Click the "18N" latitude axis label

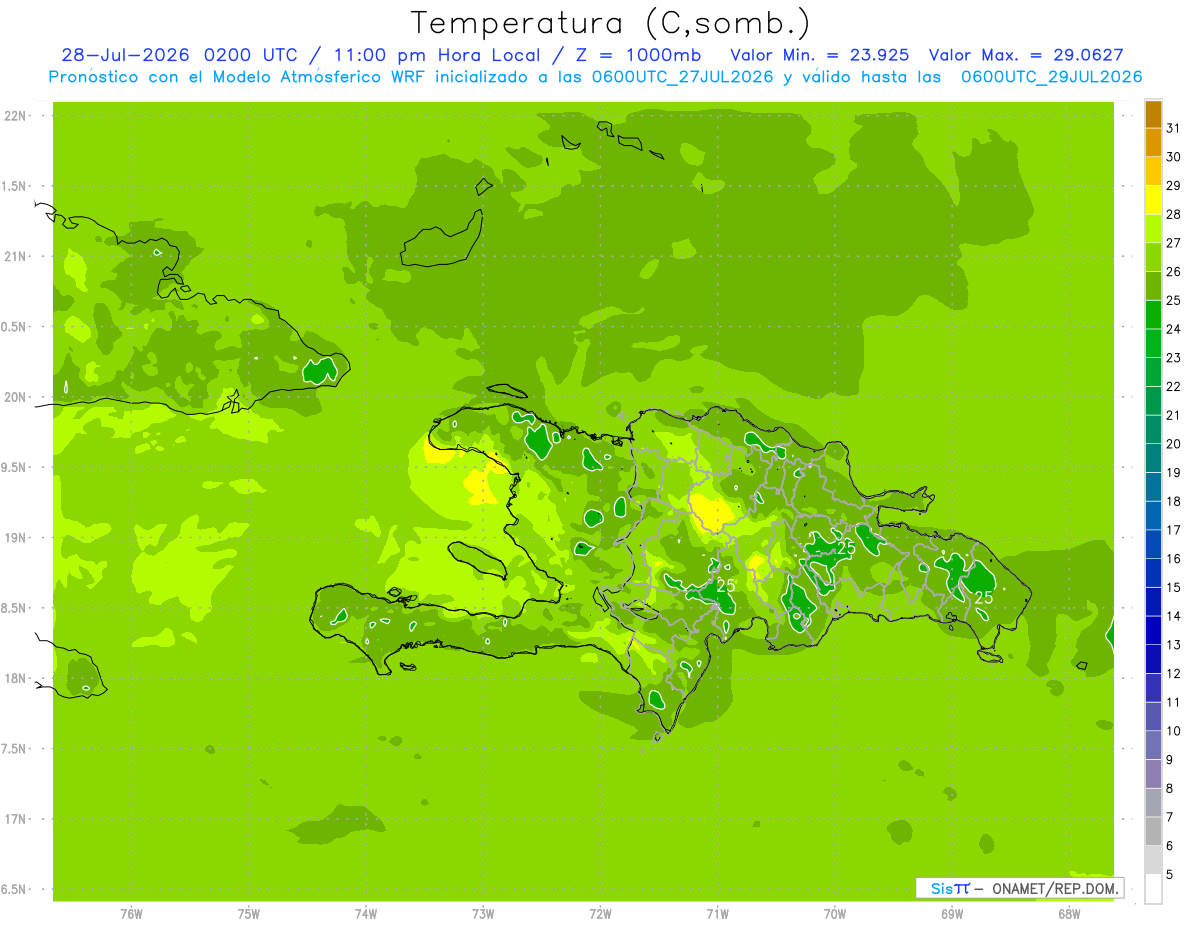(15, 679)
